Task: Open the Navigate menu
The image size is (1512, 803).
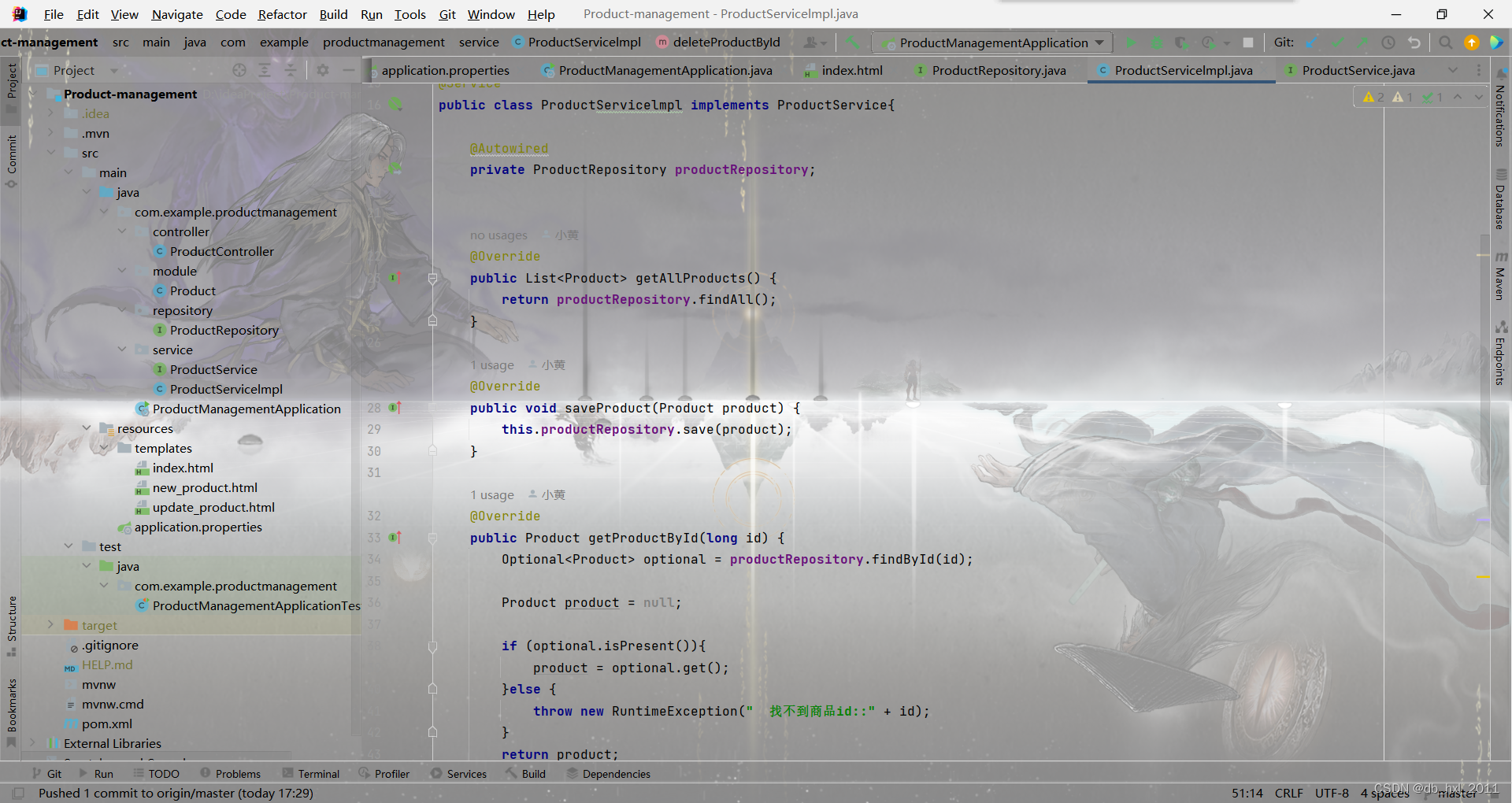Action: pos(177,14)
